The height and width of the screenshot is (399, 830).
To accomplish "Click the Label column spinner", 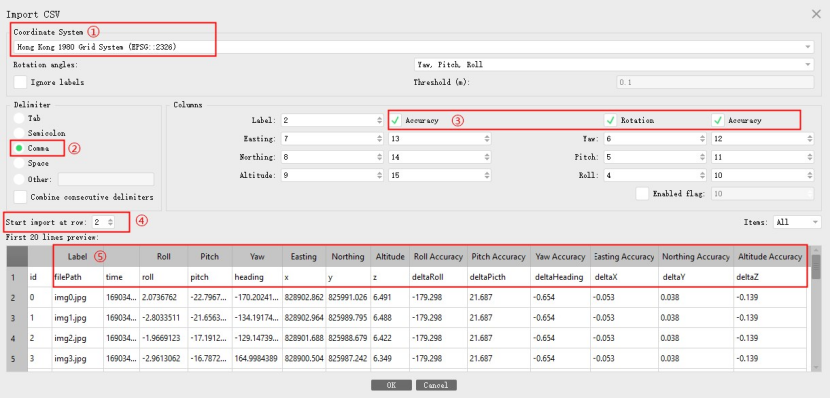I will pyautogui.click(x=332, y=121).
